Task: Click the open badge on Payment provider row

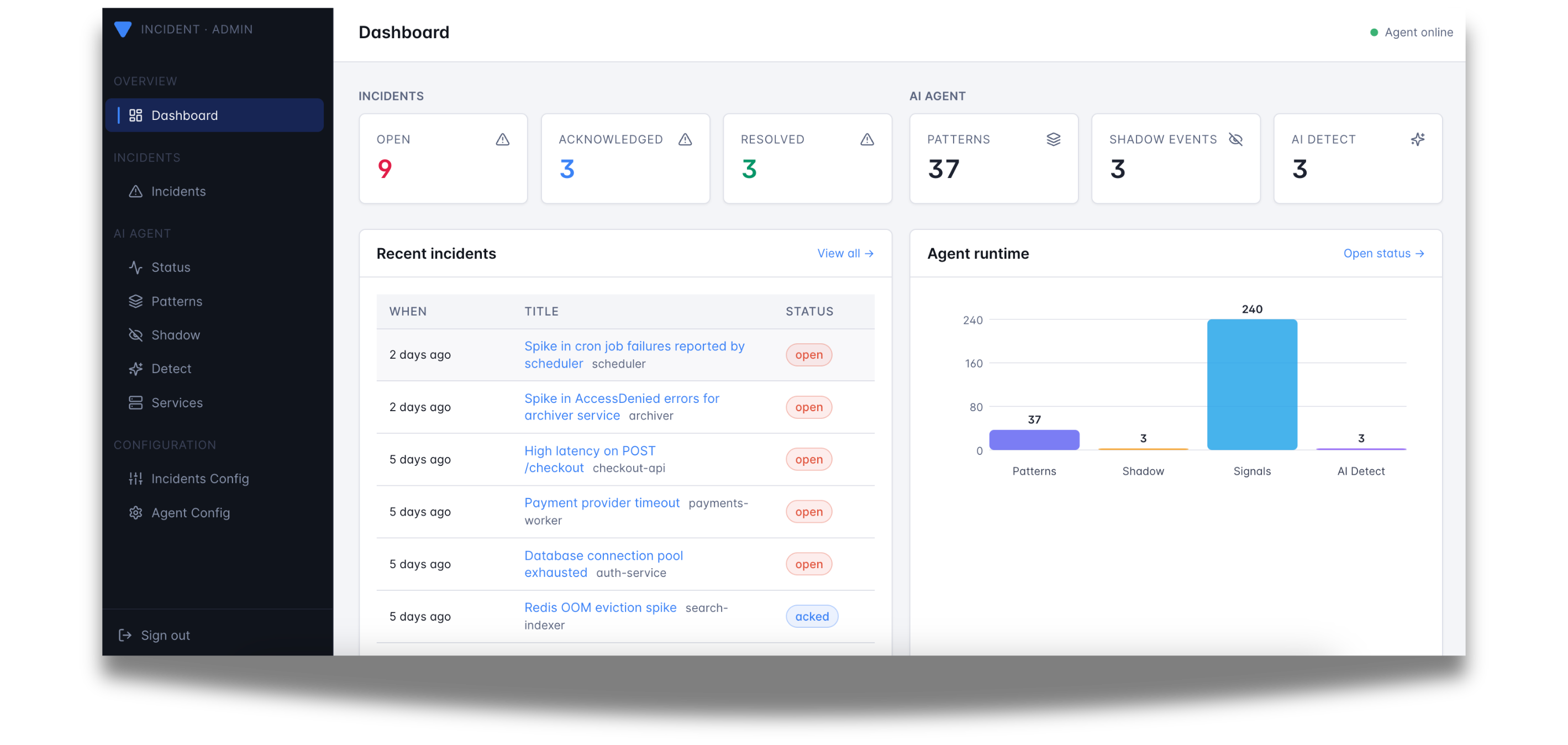Action: pyautogui.click(x=808, y=512)
